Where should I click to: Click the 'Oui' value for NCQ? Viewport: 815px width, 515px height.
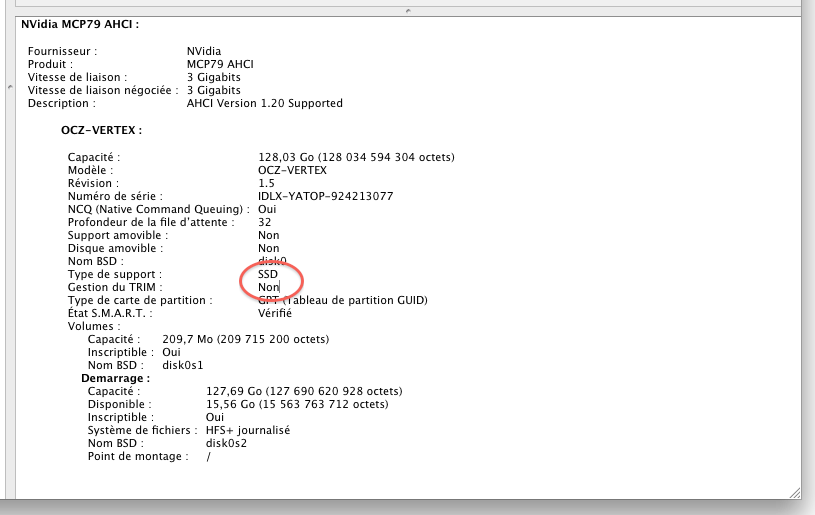click(x=267, y=209)
